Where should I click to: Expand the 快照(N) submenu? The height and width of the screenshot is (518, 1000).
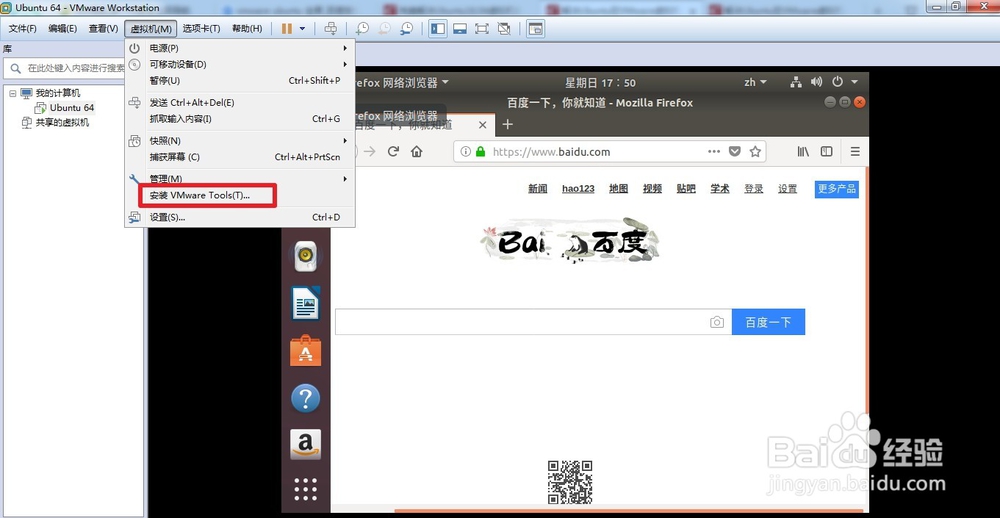click(x=240, y=140)
